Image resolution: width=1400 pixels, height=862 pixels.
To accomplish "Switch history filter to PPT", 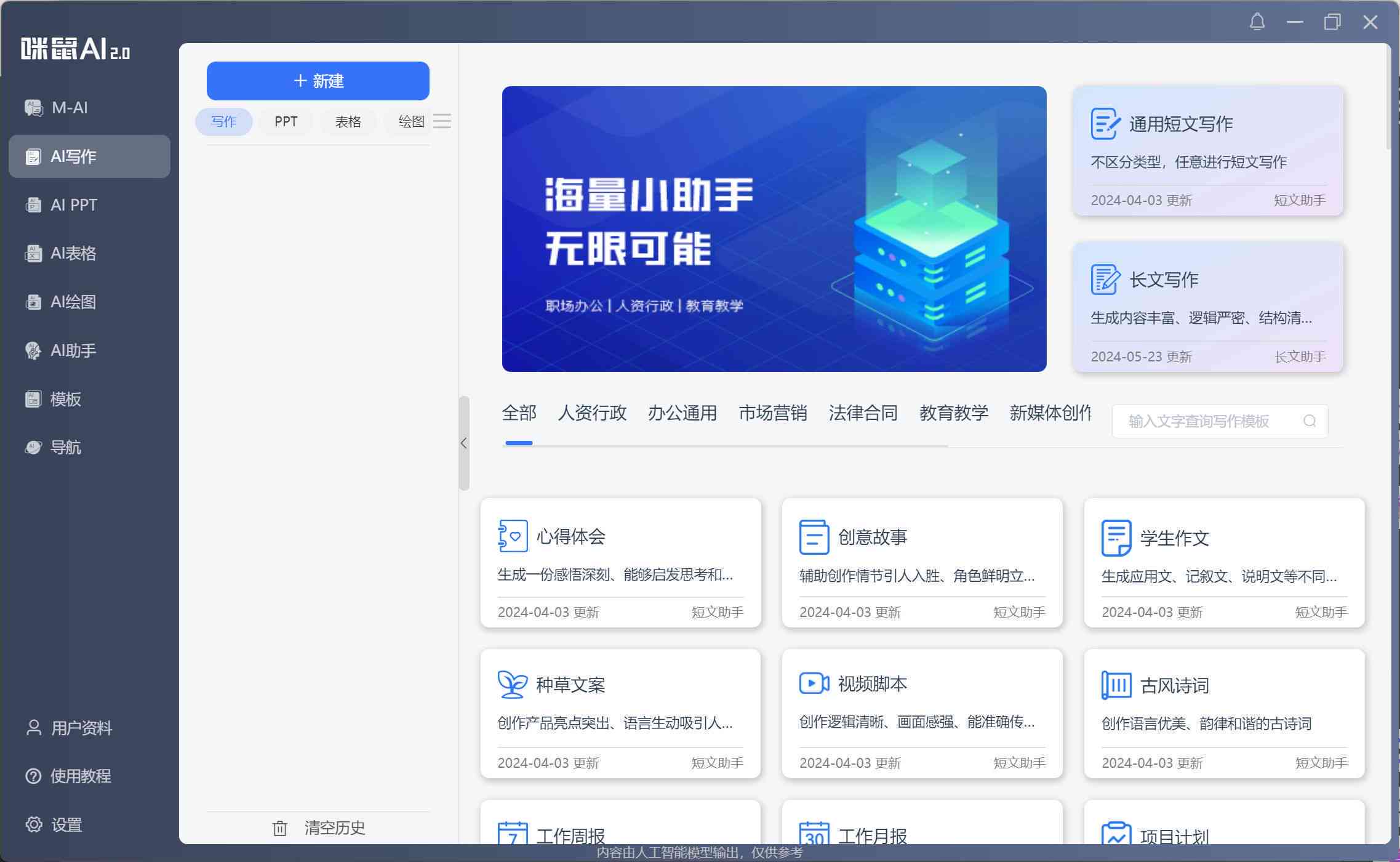I will [286, 122].
